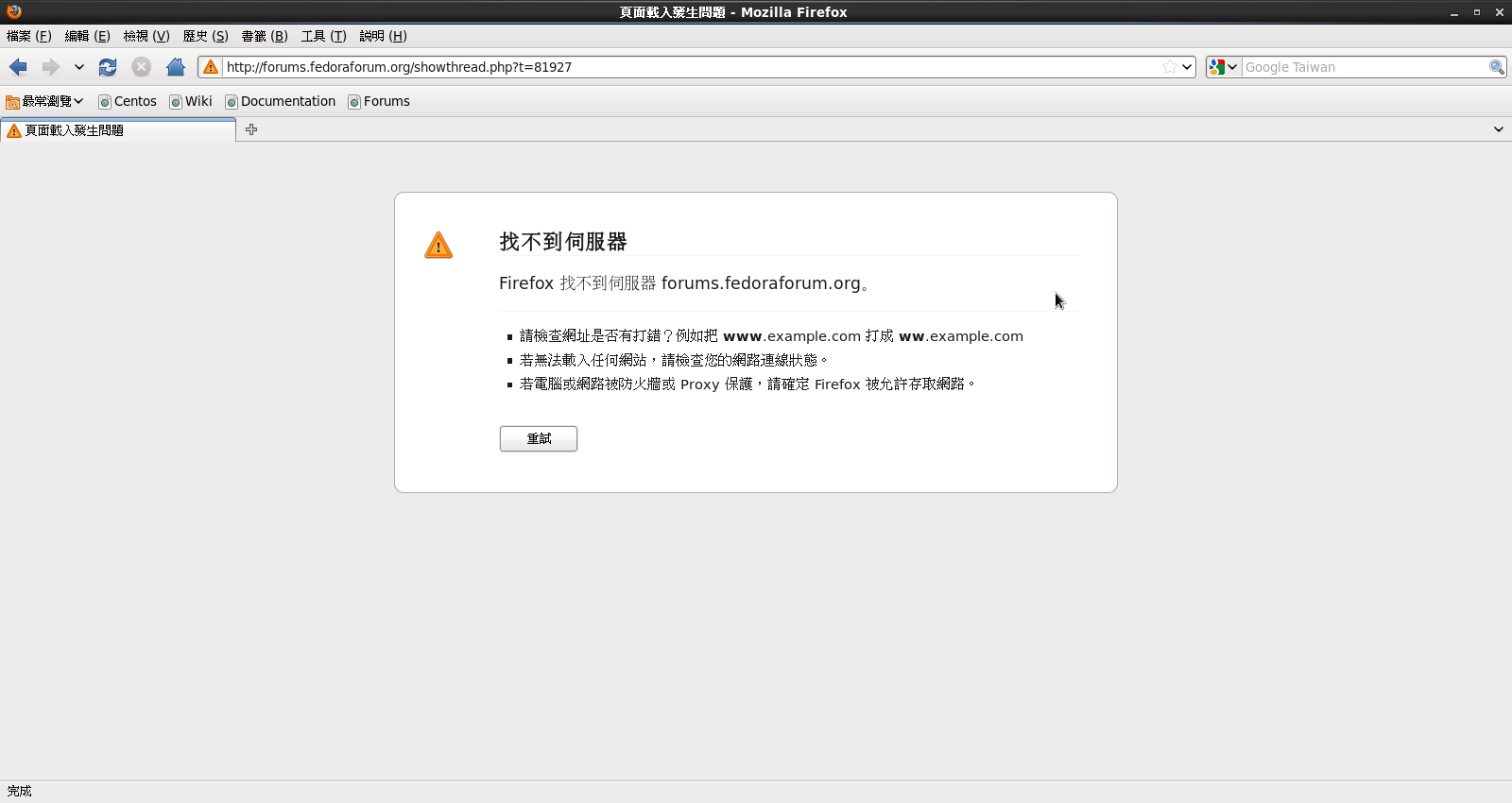Open the back/forward history dropdown arrow
This screenshot has height=803, width=1512.
click(x=79, y=67)
